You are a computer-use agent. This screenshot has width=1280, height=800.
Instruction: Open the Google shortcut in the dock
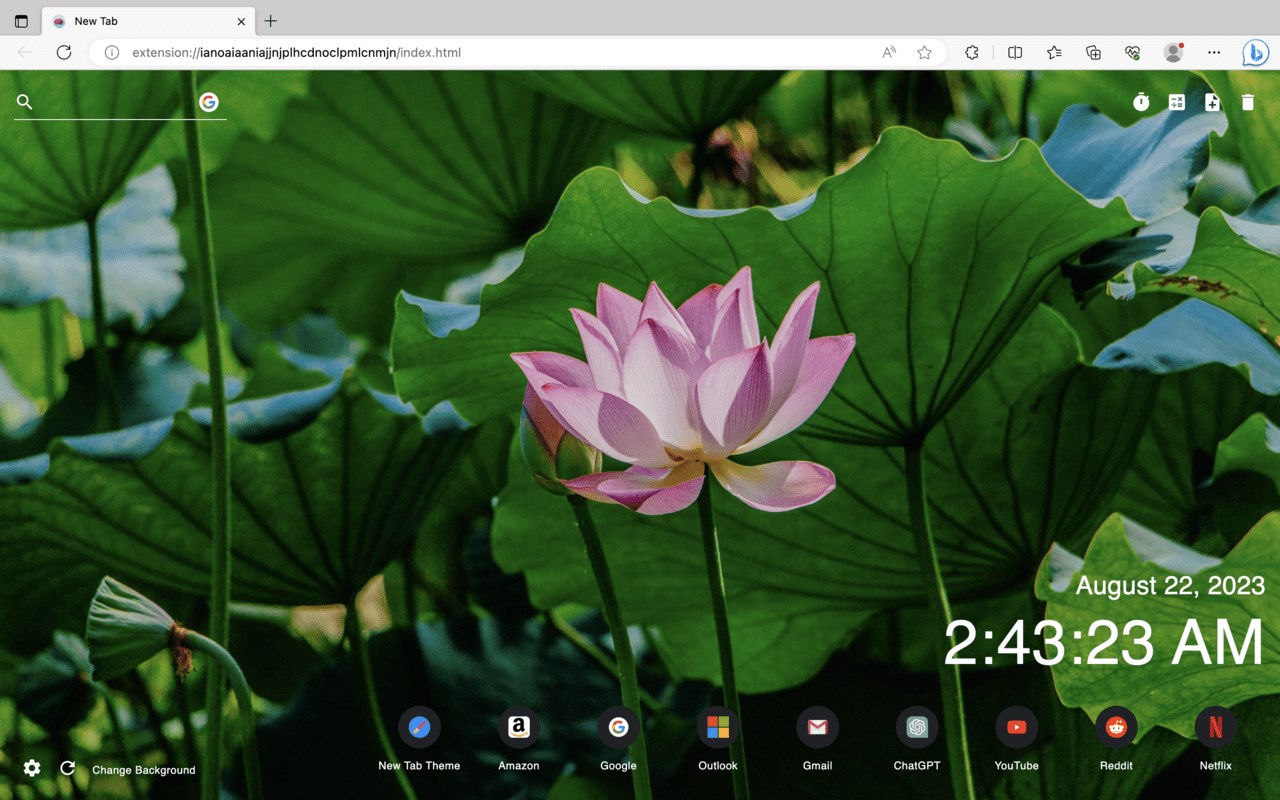point(618,741)
